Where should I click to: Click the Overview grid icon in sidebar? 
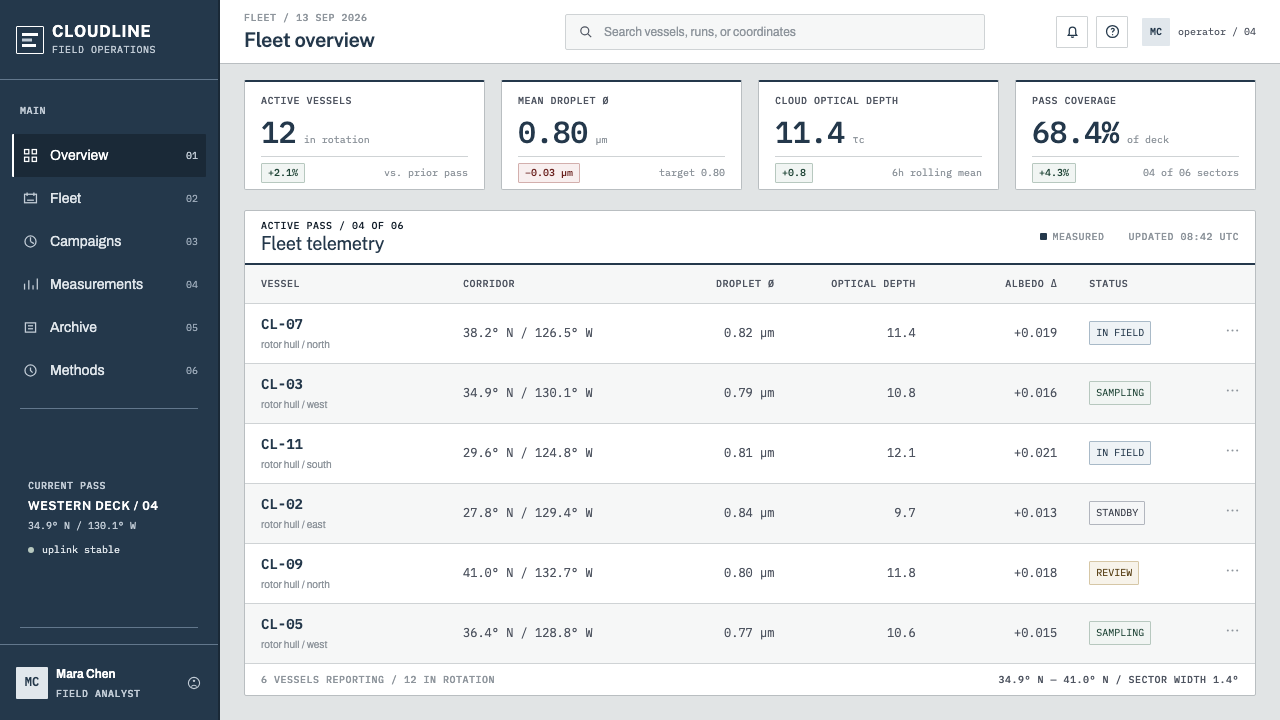(x=31, y=156)
